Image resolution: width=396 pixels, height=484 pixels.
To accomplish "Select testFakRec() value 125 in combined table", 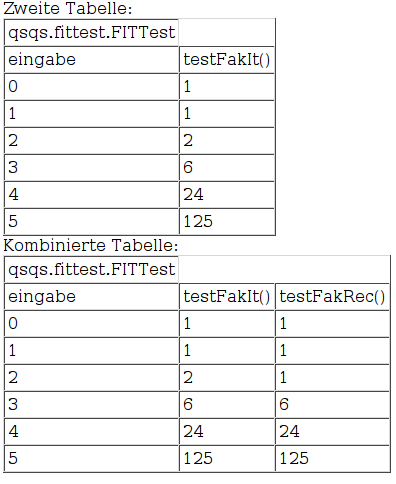I will (332, 458).
